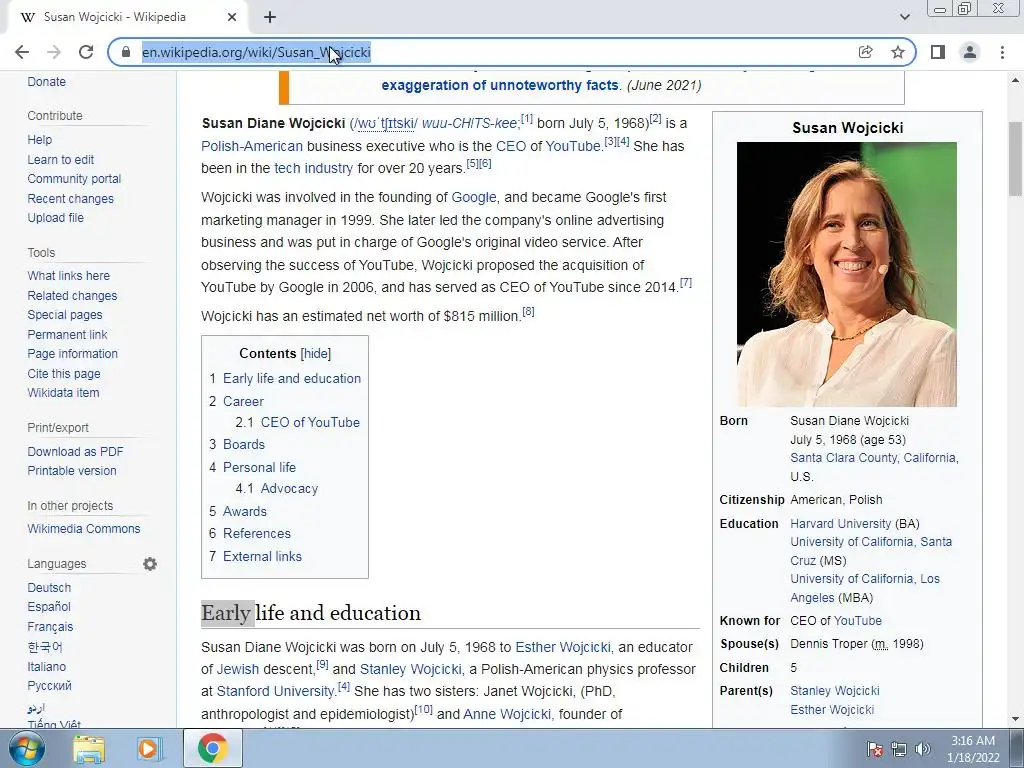Open the volume speaker tray icon
Image resolution: width=1024 pixels, height=768 pixels.
pyautogui.click(x=923, y=749)
